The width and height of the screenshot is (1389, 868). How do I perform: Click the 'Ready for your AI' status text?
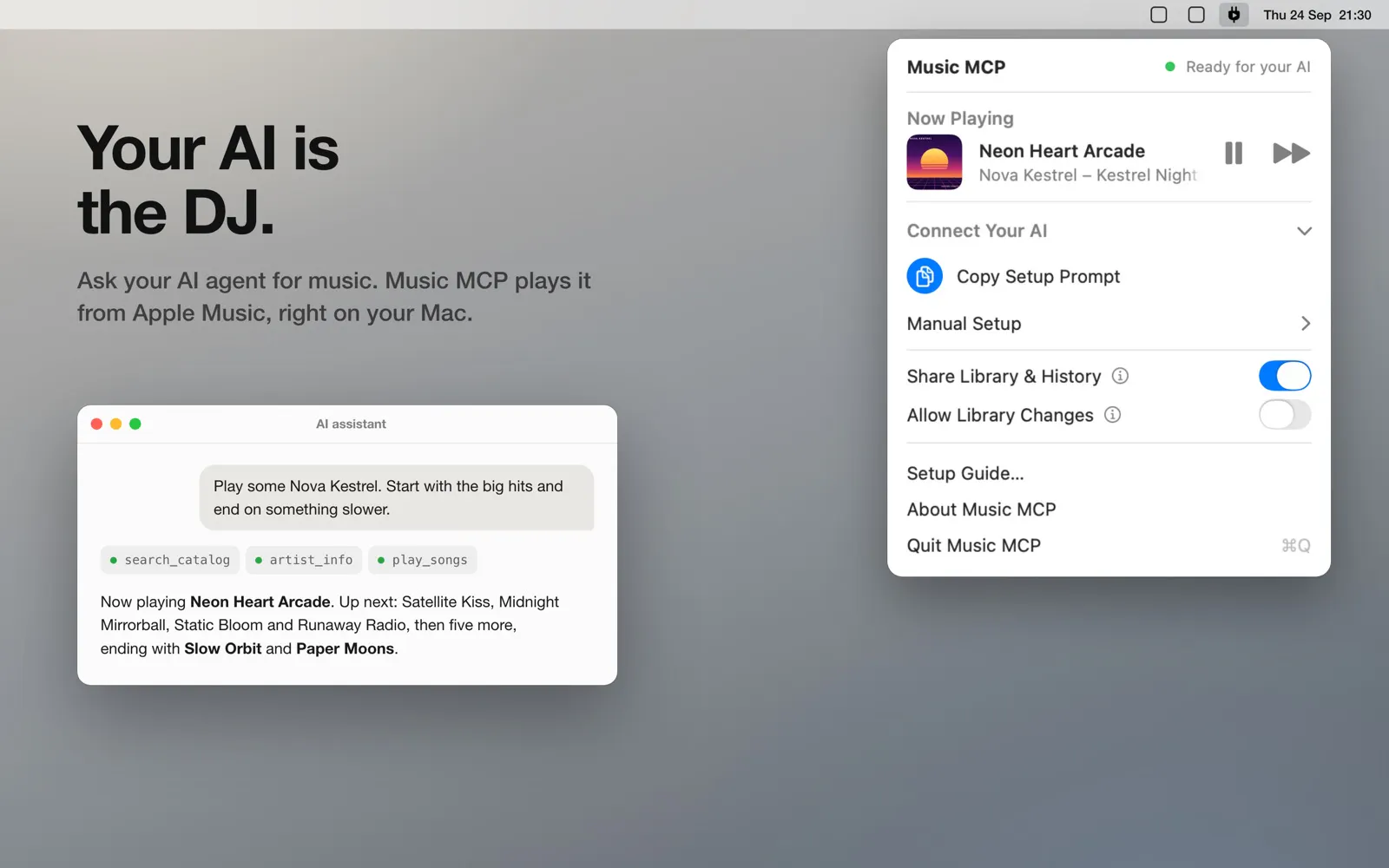coord(1247,67)
